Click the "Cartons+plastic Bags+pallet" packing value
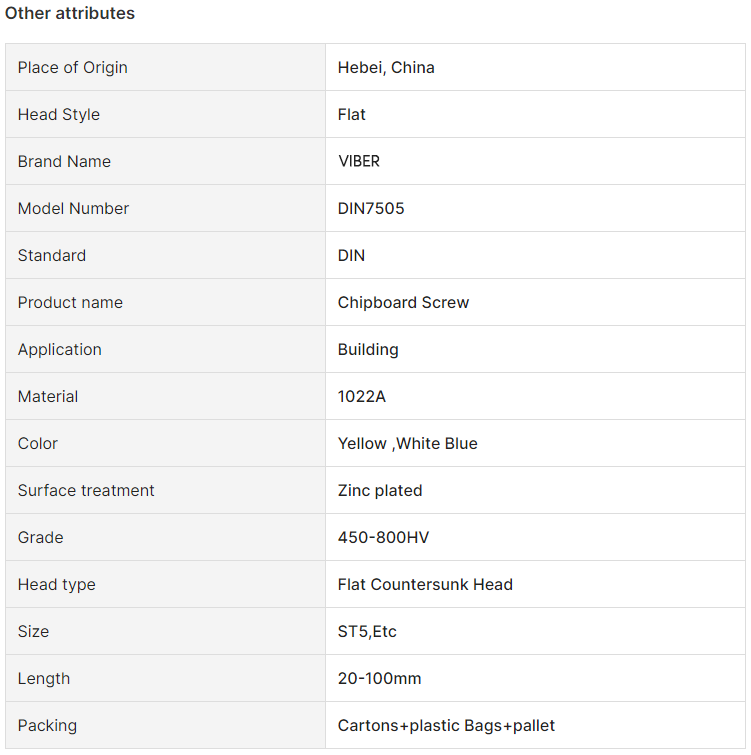751x755 pixels. pos(446,726)
